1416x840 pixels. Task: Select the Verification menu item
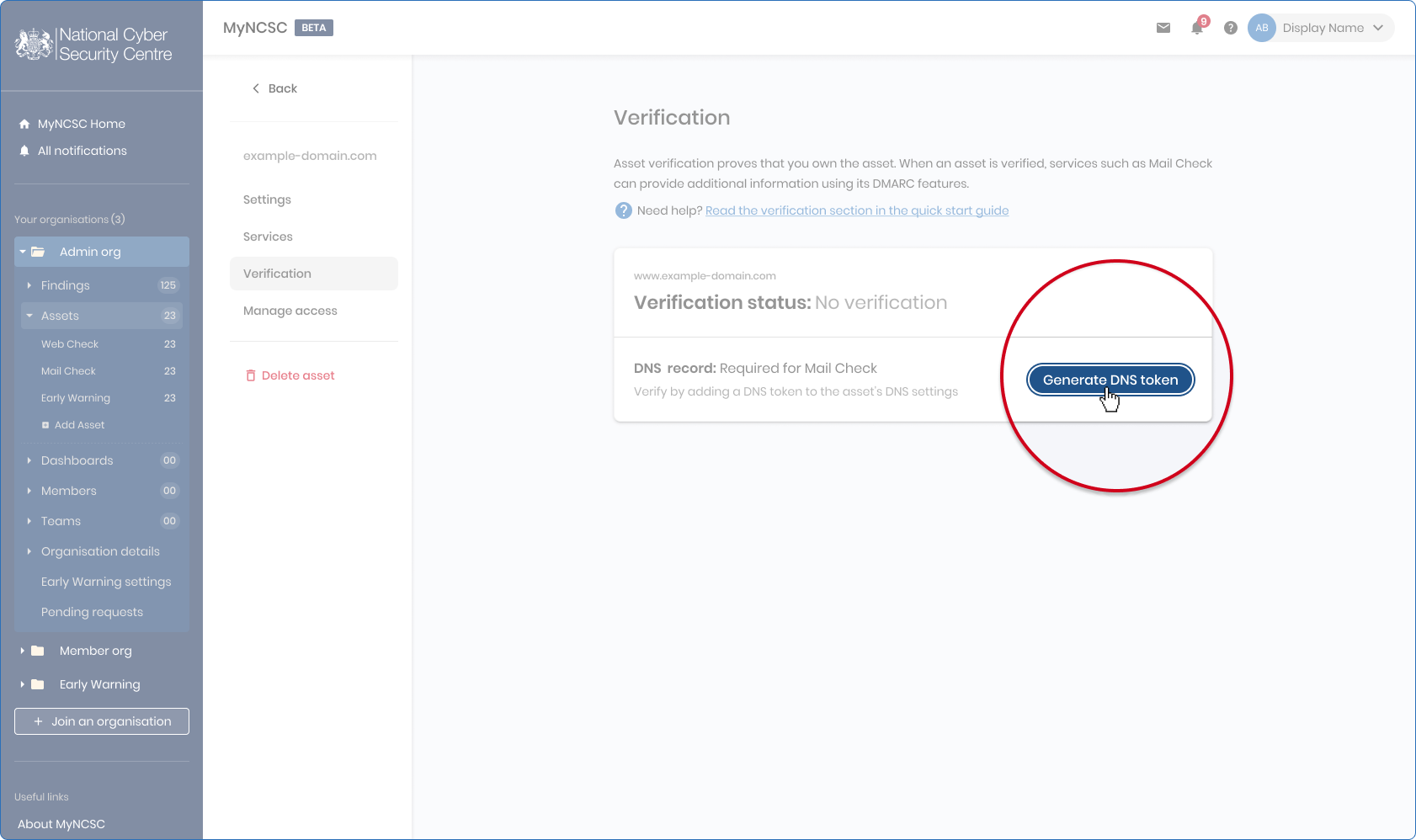(x=313, y=274)
